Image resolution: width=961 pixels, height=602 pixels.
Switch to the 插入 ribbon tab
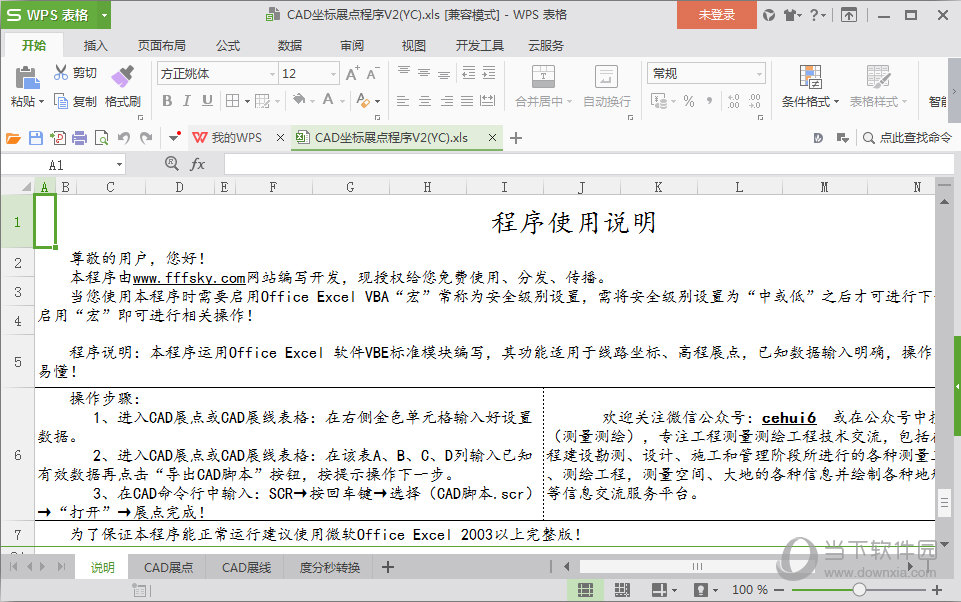click(96, 45)
